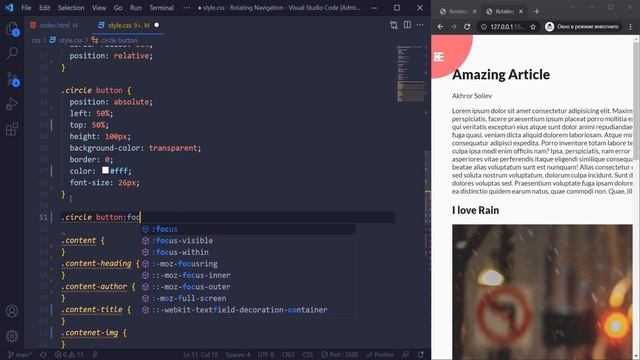
Task: Close the first browser tab
Action: [474, 11]
